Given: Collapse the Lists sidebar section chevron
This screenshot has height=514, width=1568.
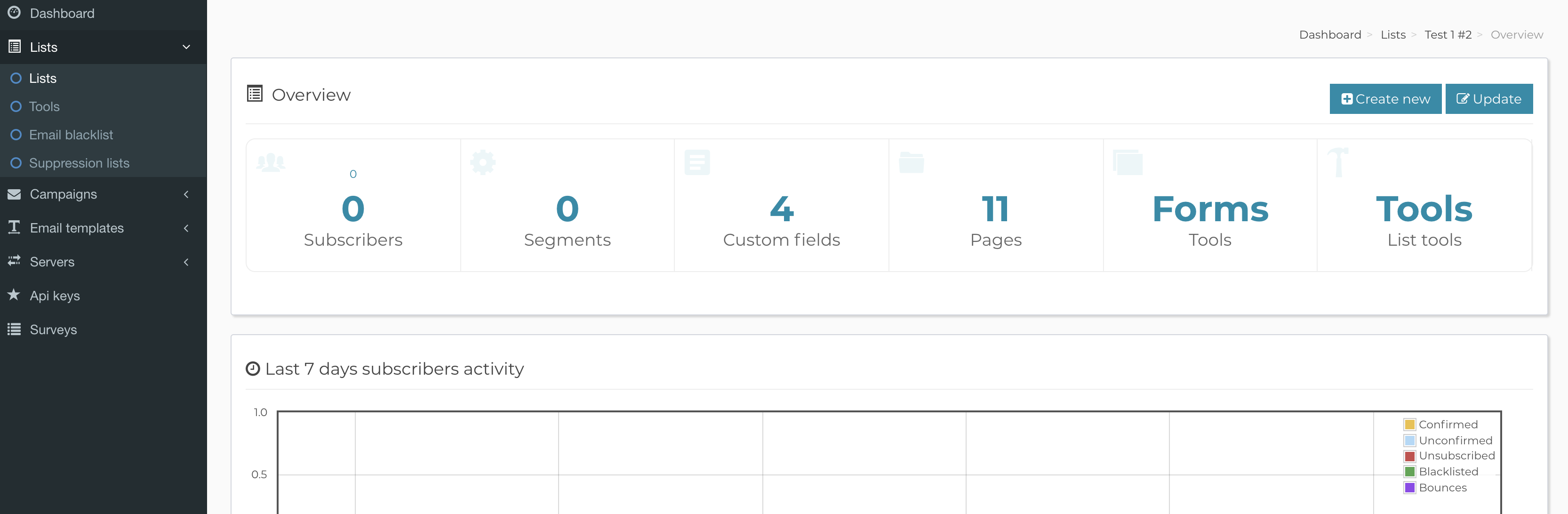Looking at the screenshot, I should pyautogui.click(x=186, y=46).
